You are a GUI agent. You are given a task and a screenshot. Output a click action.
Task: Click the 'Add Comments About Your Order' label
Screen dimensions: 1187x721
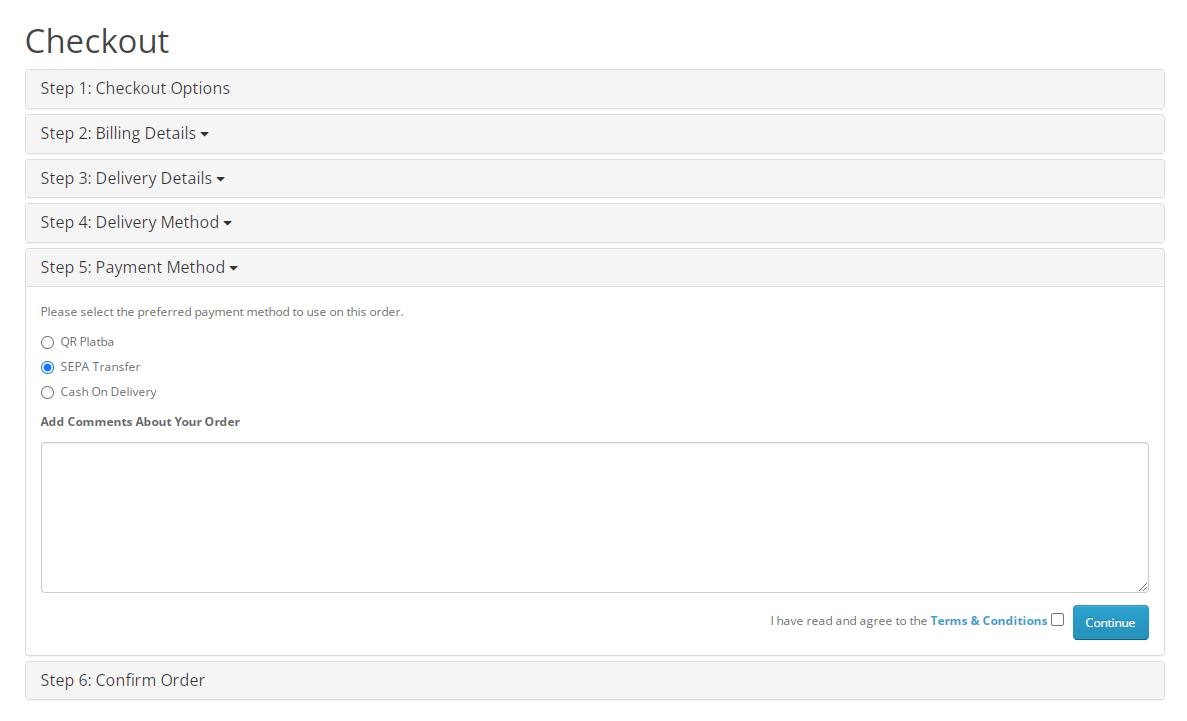[140, 422]
